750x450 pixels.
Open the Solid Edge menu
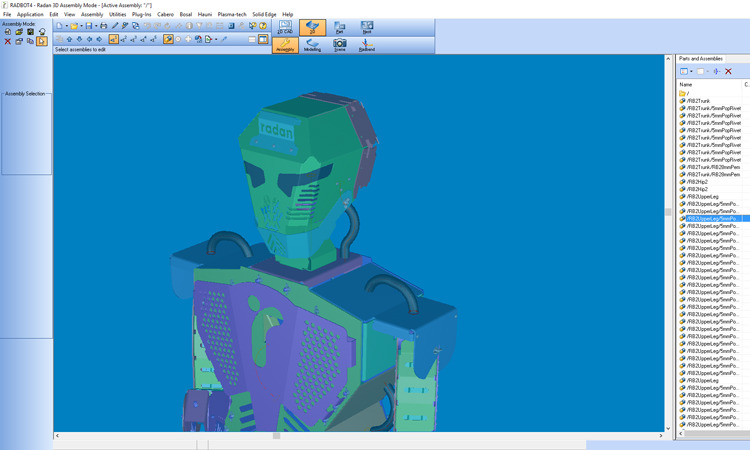pos(265,14)
